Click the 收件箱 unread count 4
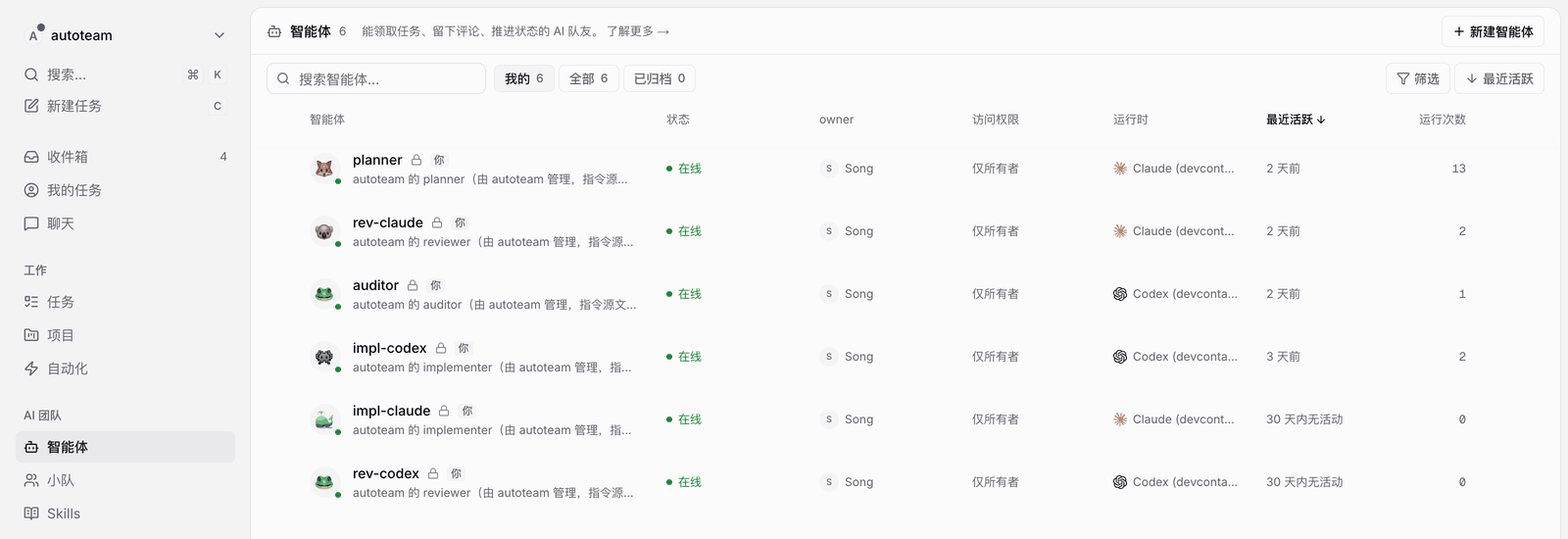The height and width of the screenshot is (539, 1568). 223,157
